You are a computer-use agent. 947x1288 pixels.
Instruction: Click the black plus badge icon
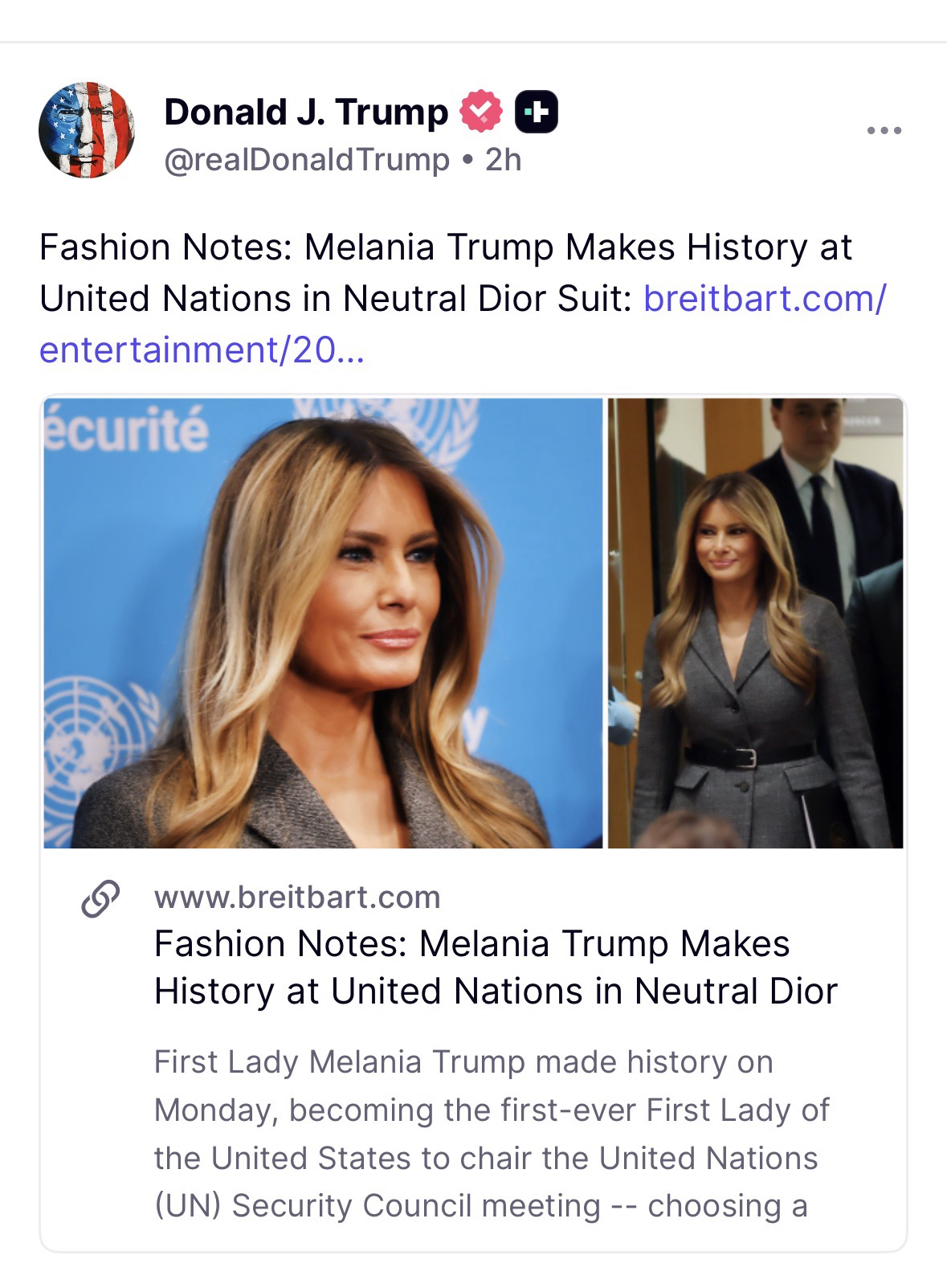pos(536,112)
